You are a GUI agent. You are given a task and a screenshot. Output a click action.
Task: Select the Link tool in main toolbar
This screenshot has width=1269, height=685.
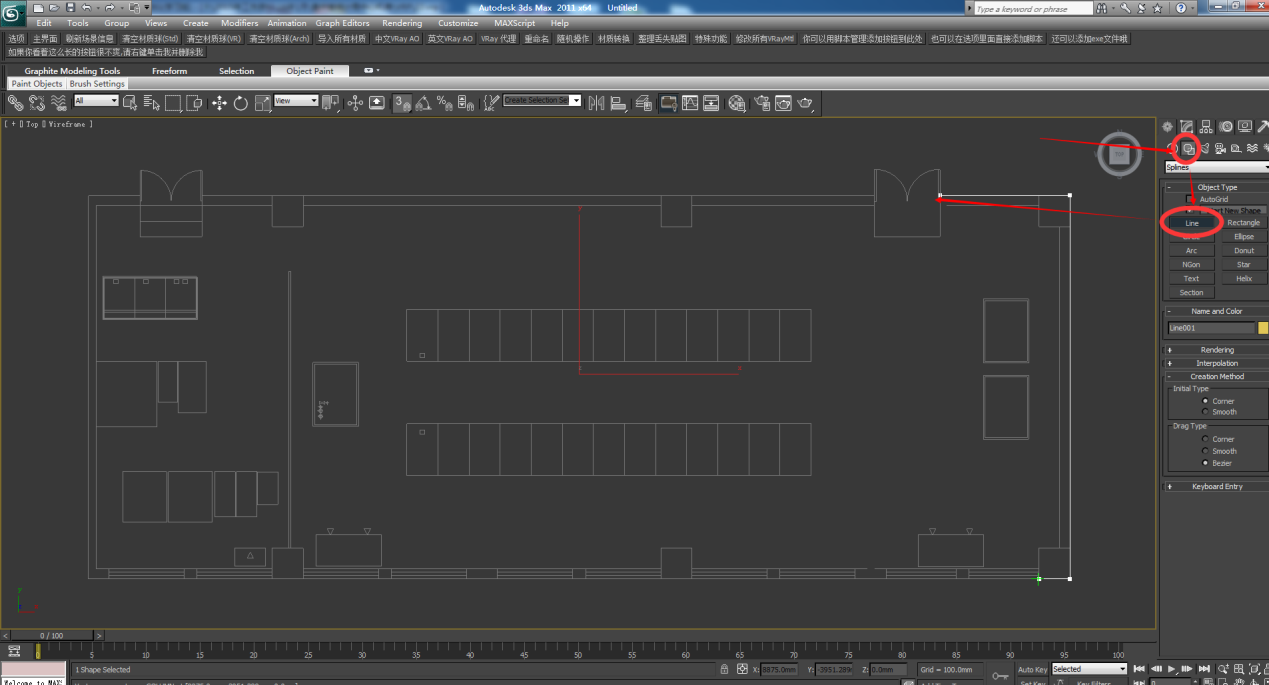16,102
